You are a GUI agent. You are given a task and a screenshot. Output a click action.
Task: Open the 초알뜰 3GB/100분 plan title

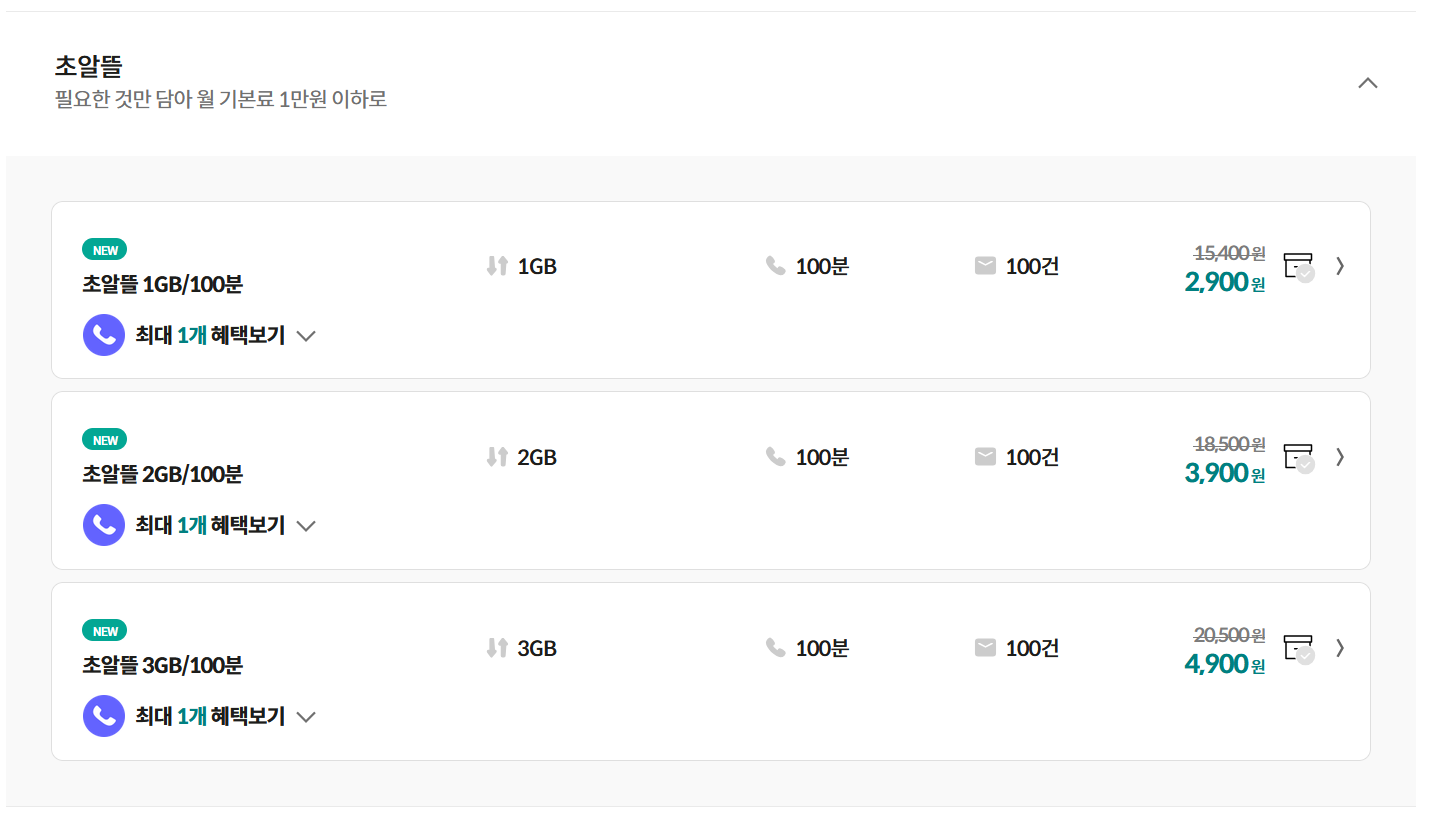[x=162, y=665]
